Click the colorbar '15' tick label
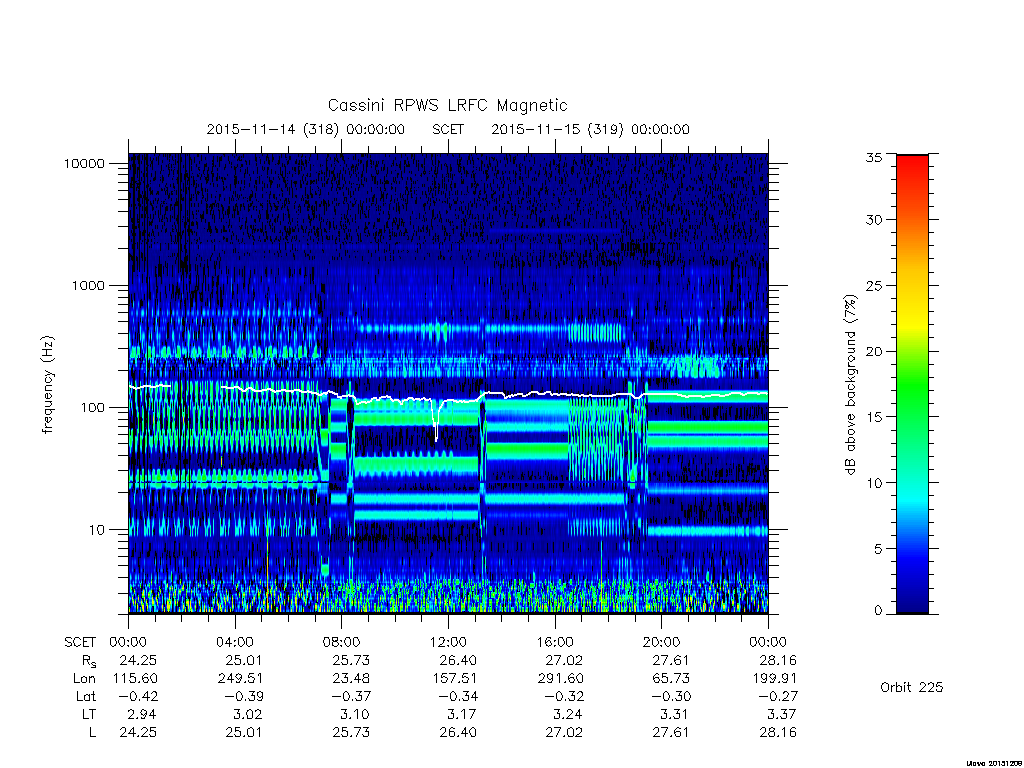The image size is (1024, 768). pos(874,417)
